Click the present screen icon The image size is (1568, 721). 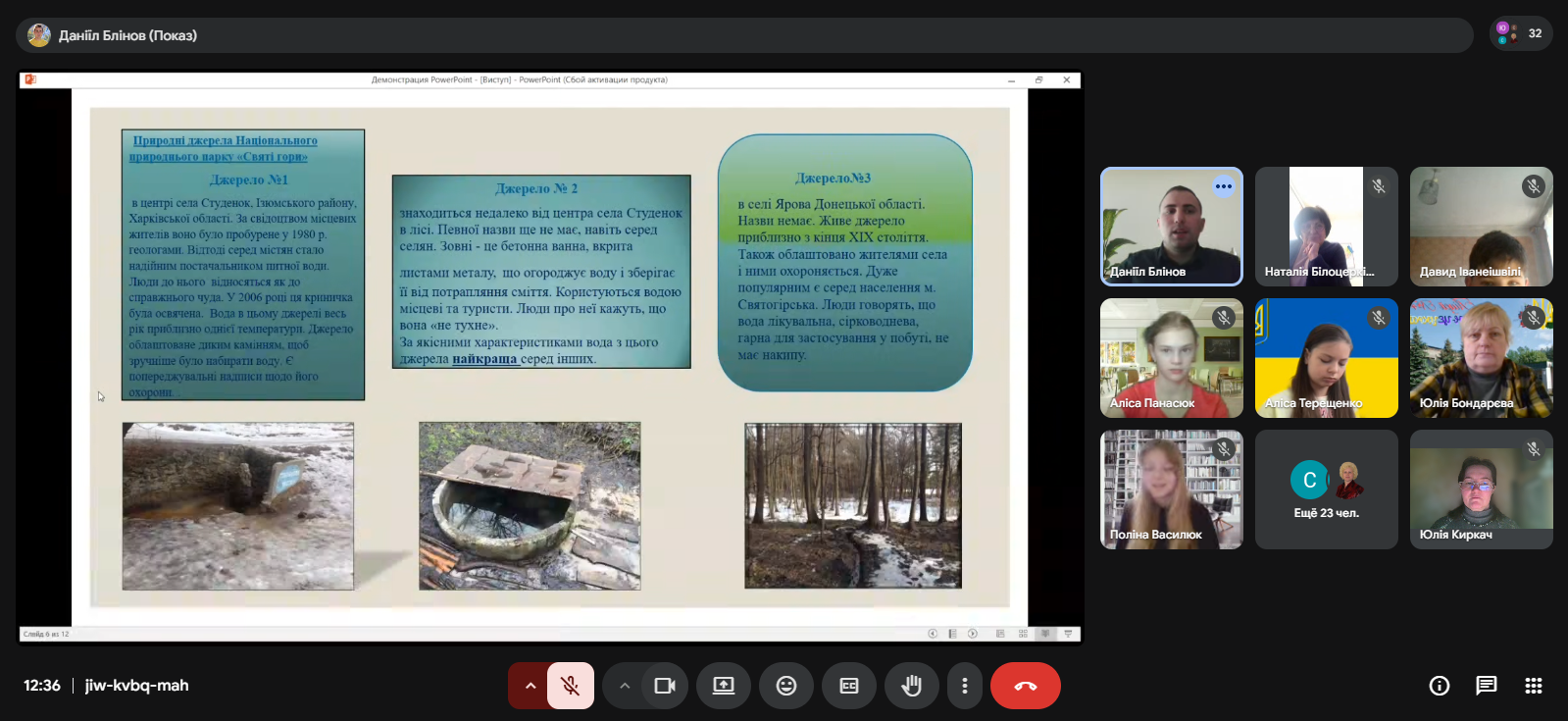point(724,686)
